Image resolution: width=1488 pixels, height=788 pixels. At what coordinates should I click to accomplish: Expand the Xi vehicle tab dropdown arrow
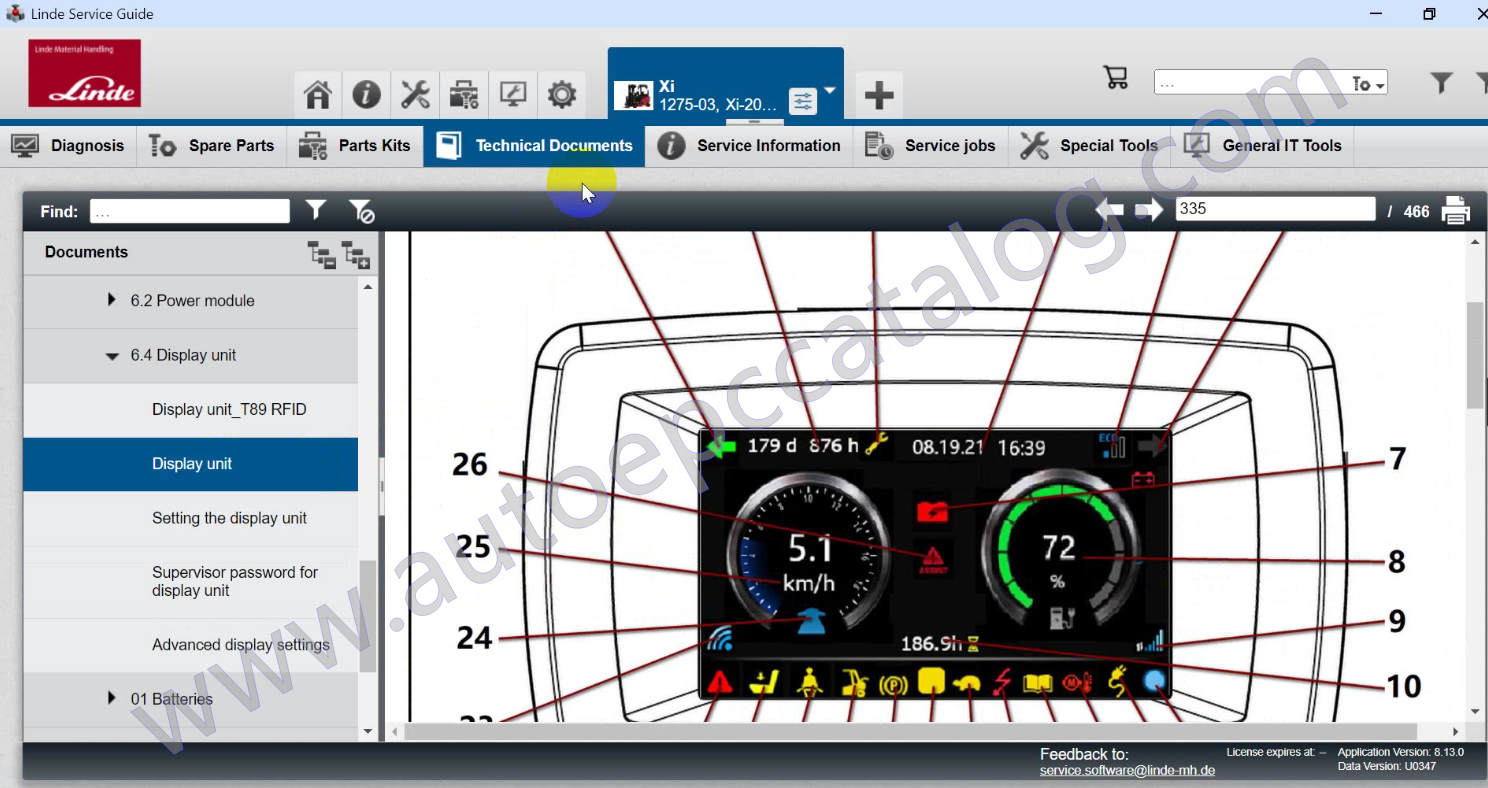click(830, 91)
